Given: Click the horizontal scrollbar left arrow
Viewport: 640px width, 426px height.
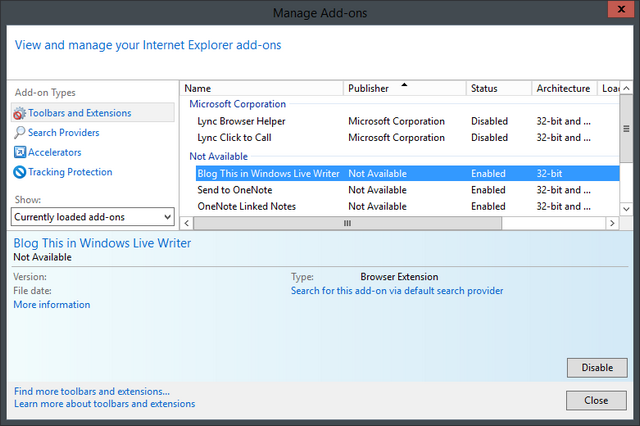Looking at the screenshot, I should pyautogui.click(x=187, y=223).
